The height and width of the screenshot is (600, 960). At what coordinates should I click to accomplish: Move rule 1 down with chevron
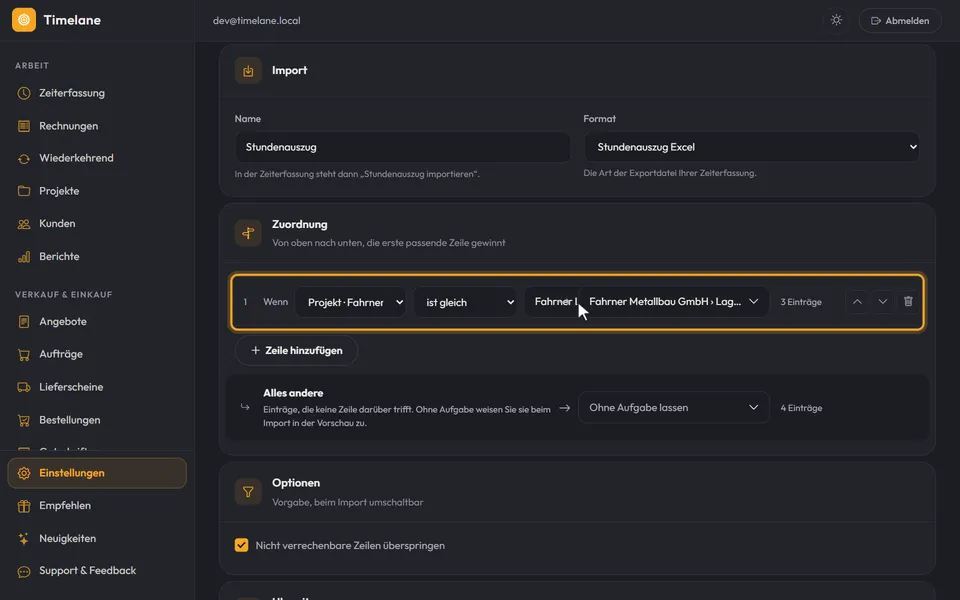click(x=882, y=302)
